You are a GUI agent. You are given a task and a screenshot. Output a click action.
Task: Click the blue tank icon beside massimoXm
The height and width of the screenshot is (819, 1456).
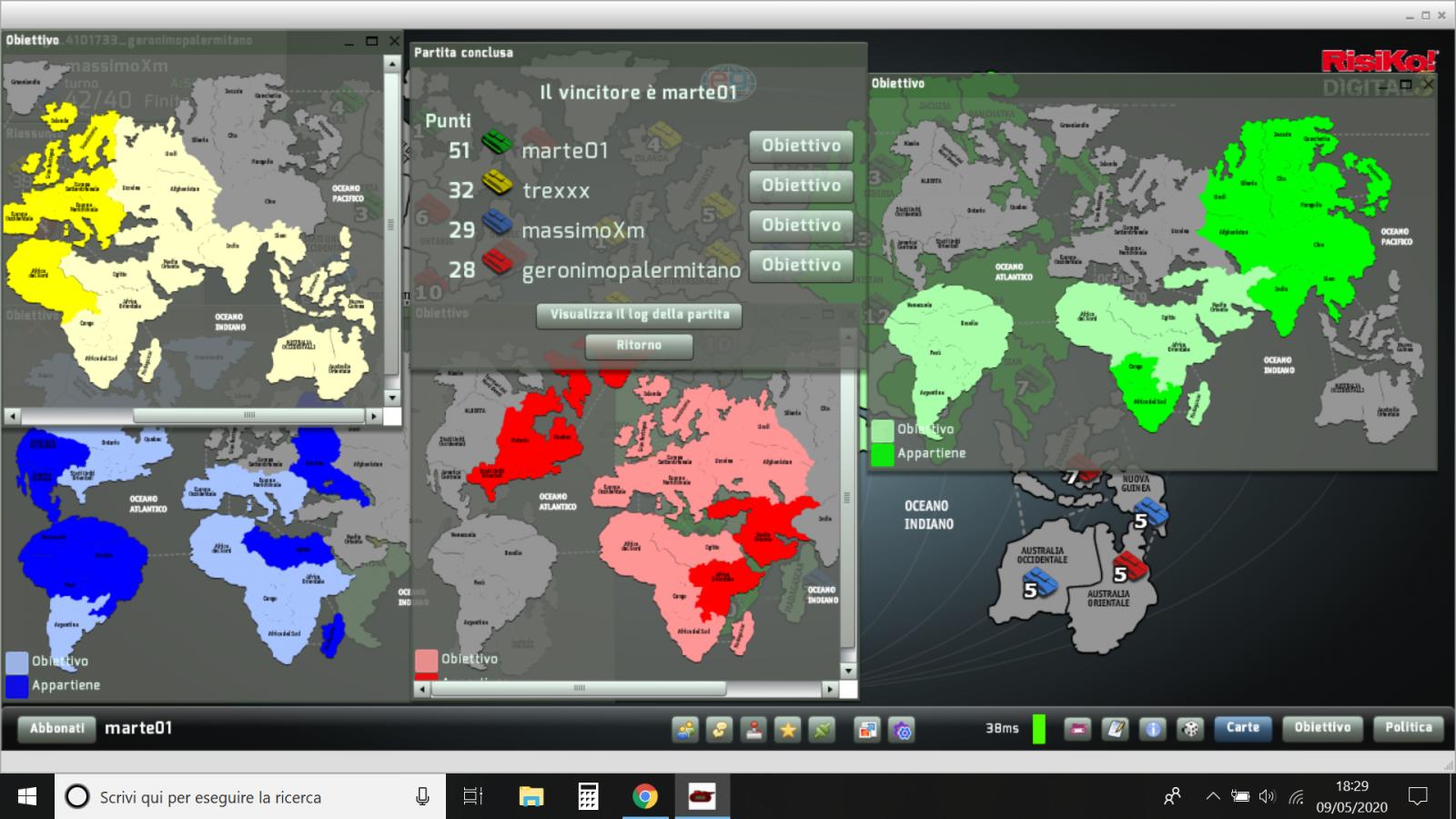point(497,223)
